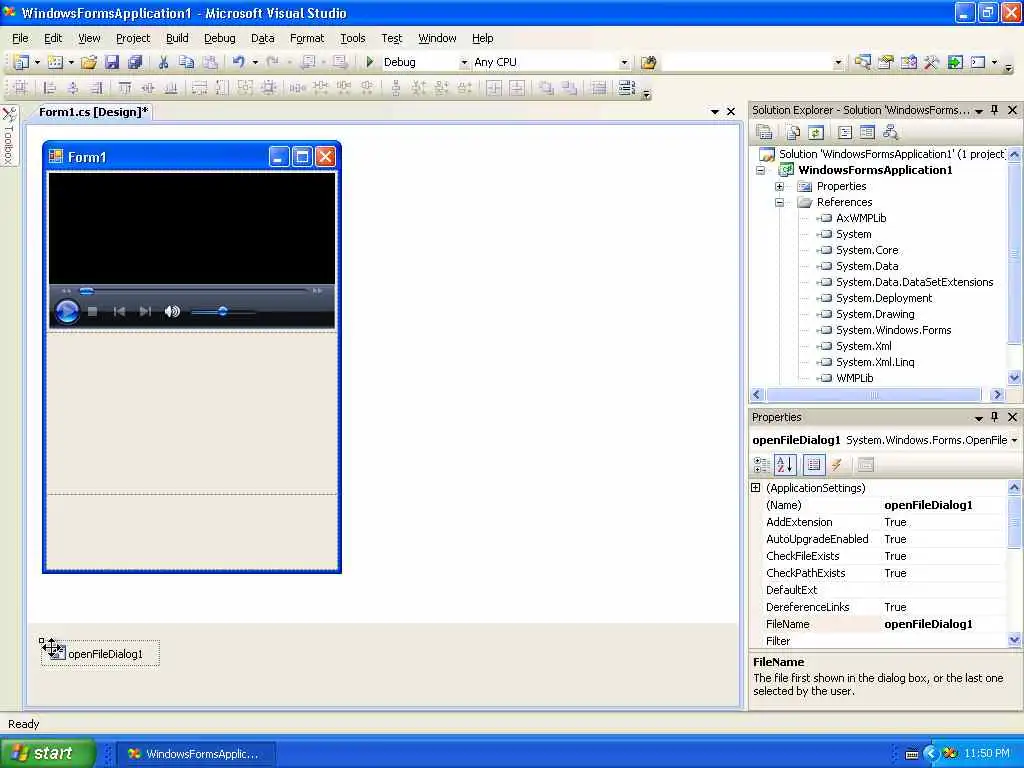Open the Toolbox side tab
Screen dimensions: 1024x768
click(x=8, y=135)
